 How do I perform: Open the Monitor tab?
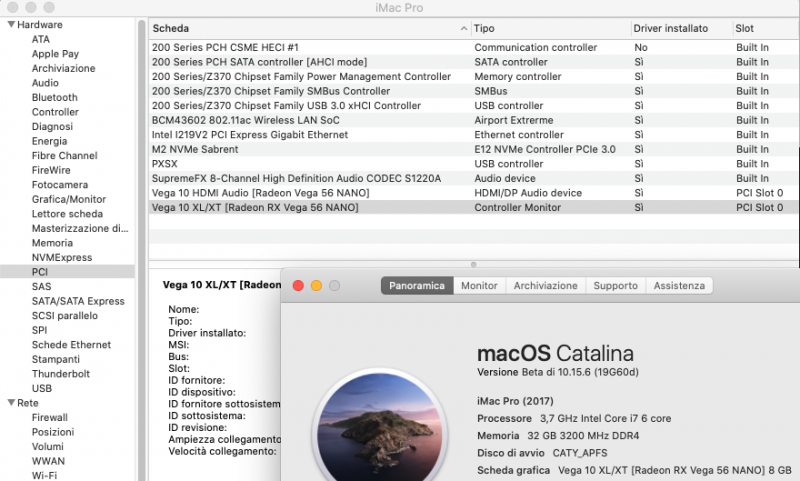pos(479,286)
